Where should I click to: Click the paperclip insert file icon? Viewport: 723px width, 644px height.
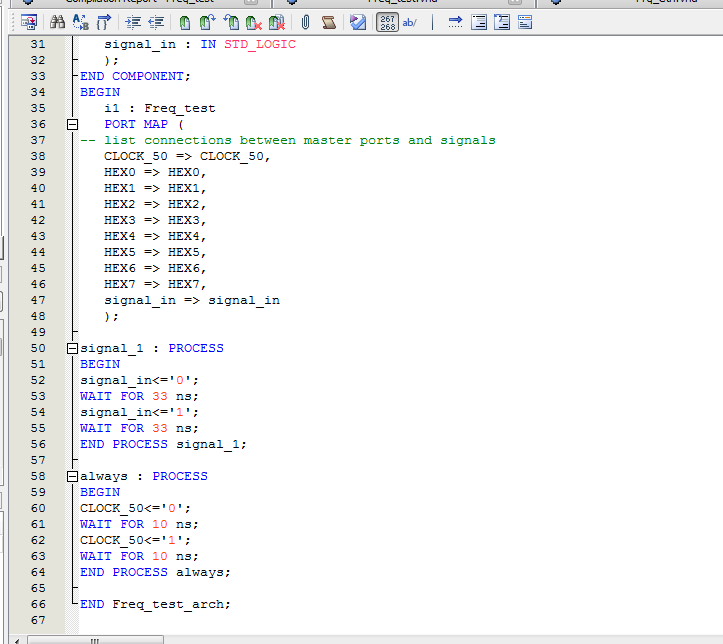305,22
